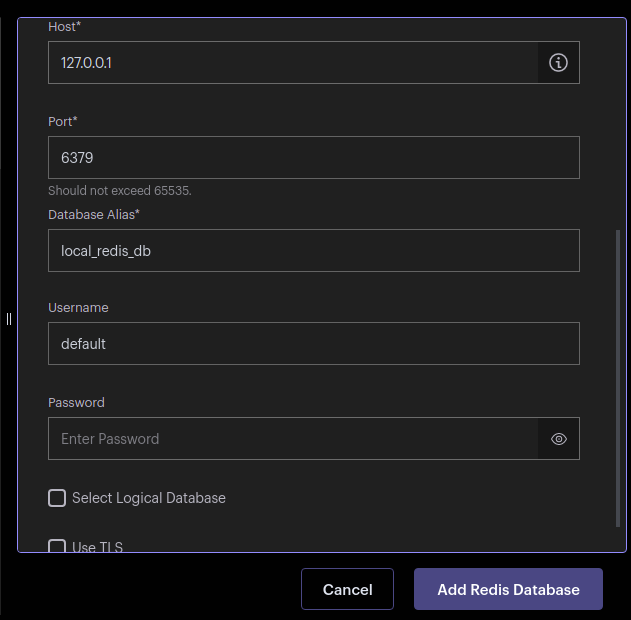Click the 'Port*' label
The height and width of the screenshot is (620, 631).
[x=62, y=122]
